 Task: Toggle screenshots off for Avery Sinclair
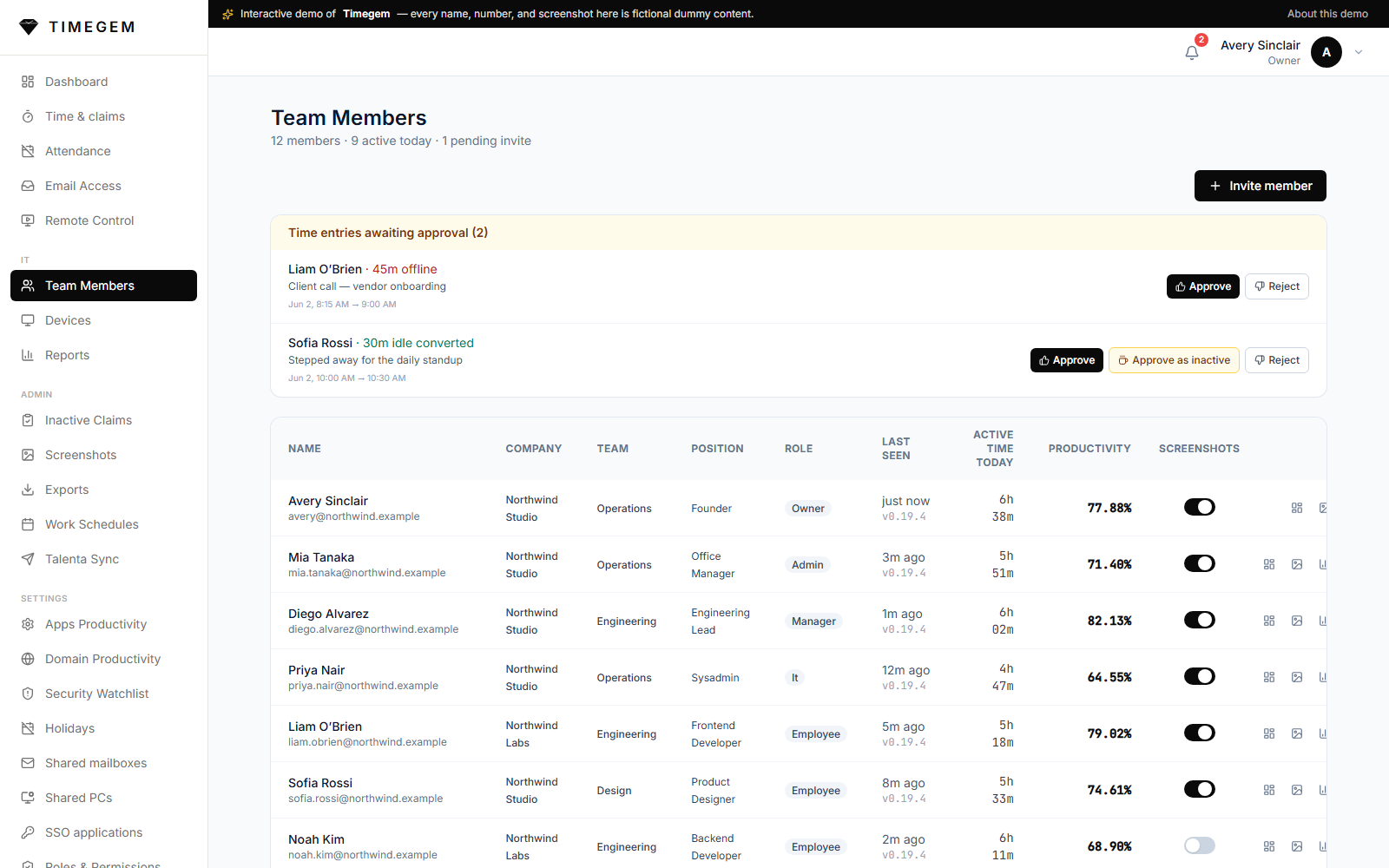tap(1200, 507)
